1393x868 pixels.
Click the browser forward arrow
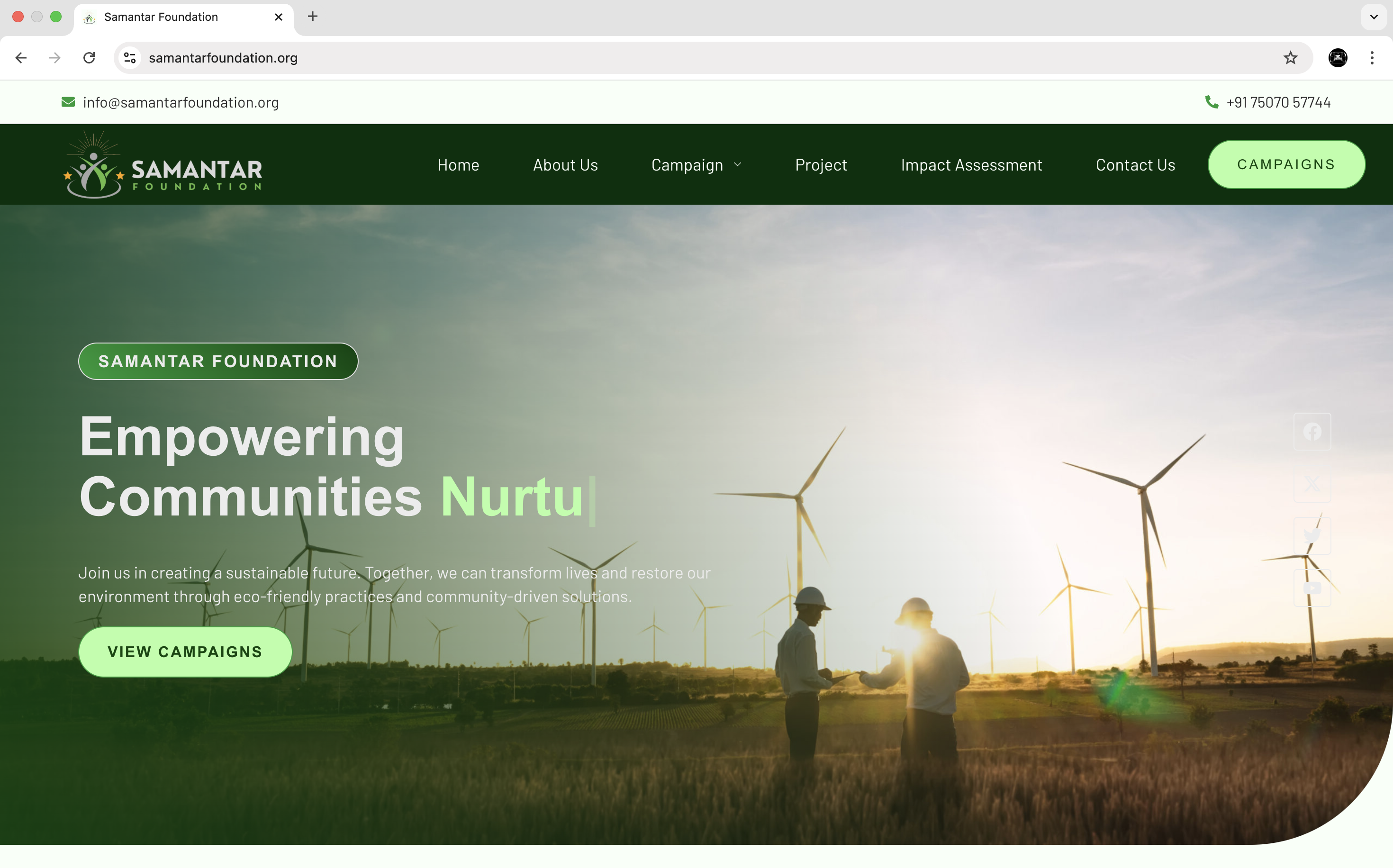(54, 57)
